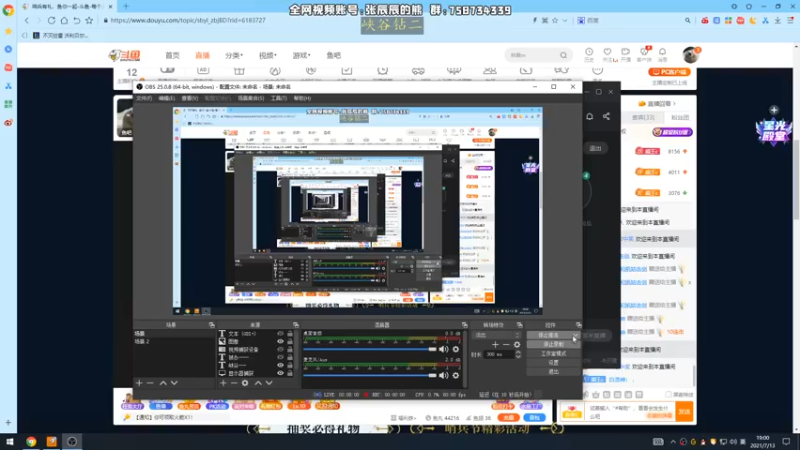
Task: Lock the 文本 (GDI+) source
Action: pyautogui.click(x=290, y=334)
